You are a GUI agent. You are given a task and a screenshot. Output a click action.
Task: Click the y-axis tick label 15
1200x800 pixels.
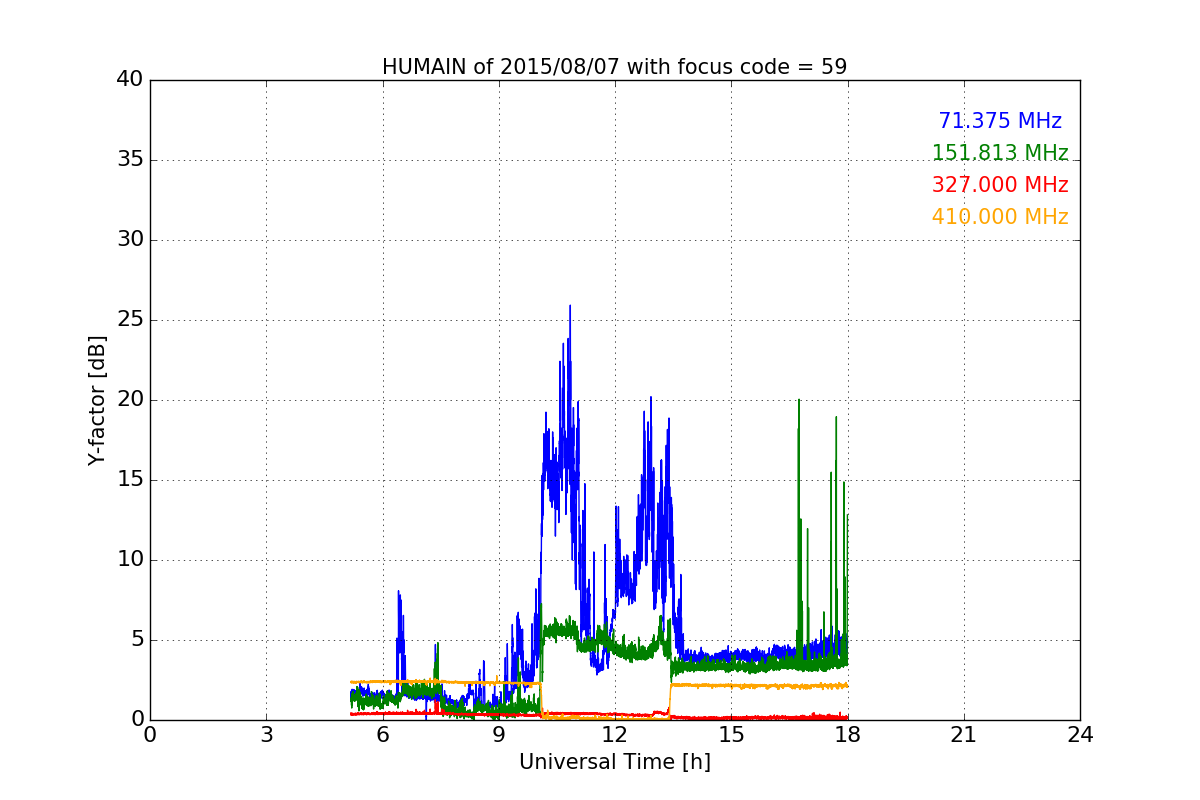pyautogui.click(x=130, y=480)
